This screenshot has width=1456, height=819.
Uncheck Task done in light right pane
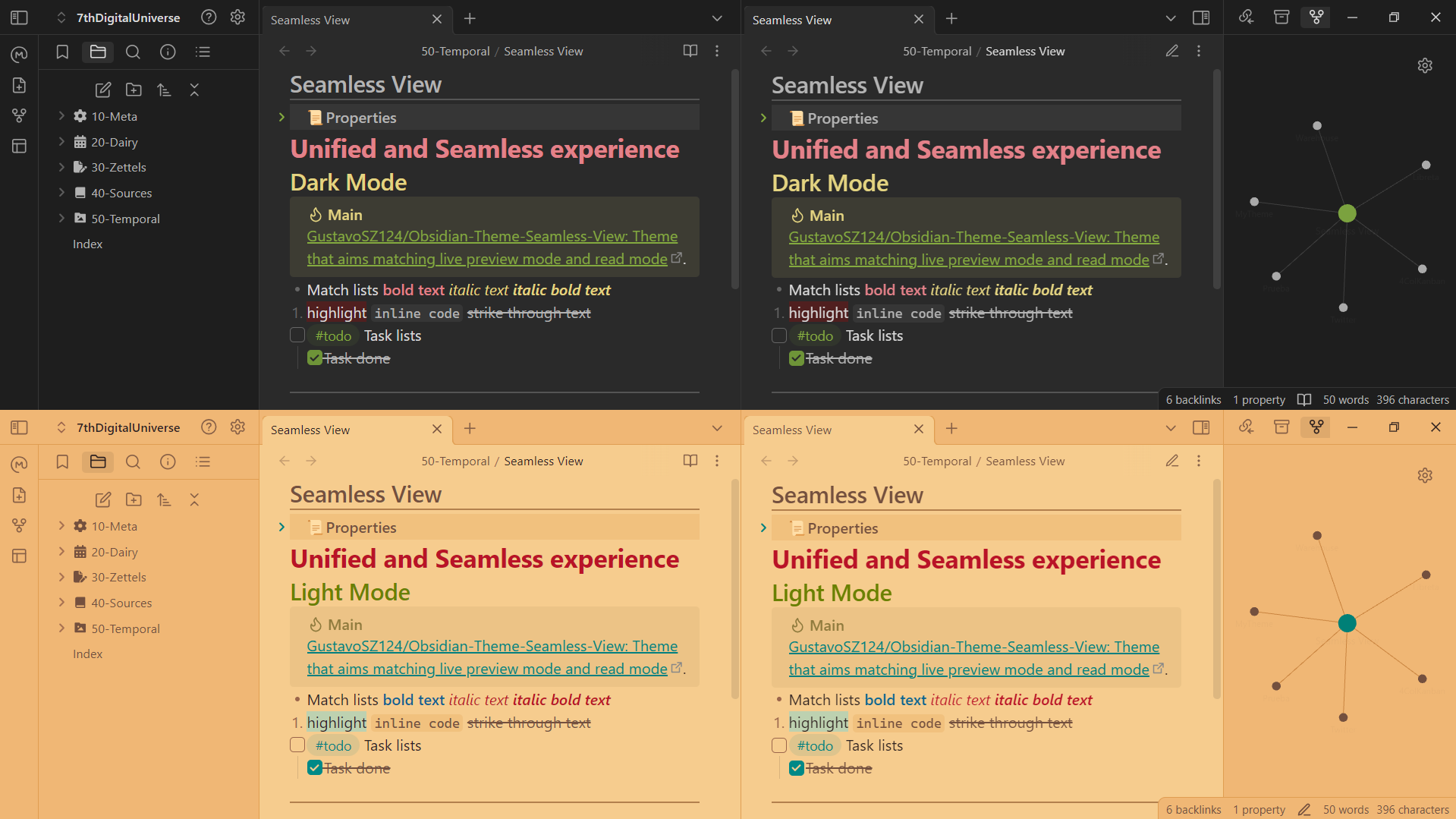click(797, 767)
